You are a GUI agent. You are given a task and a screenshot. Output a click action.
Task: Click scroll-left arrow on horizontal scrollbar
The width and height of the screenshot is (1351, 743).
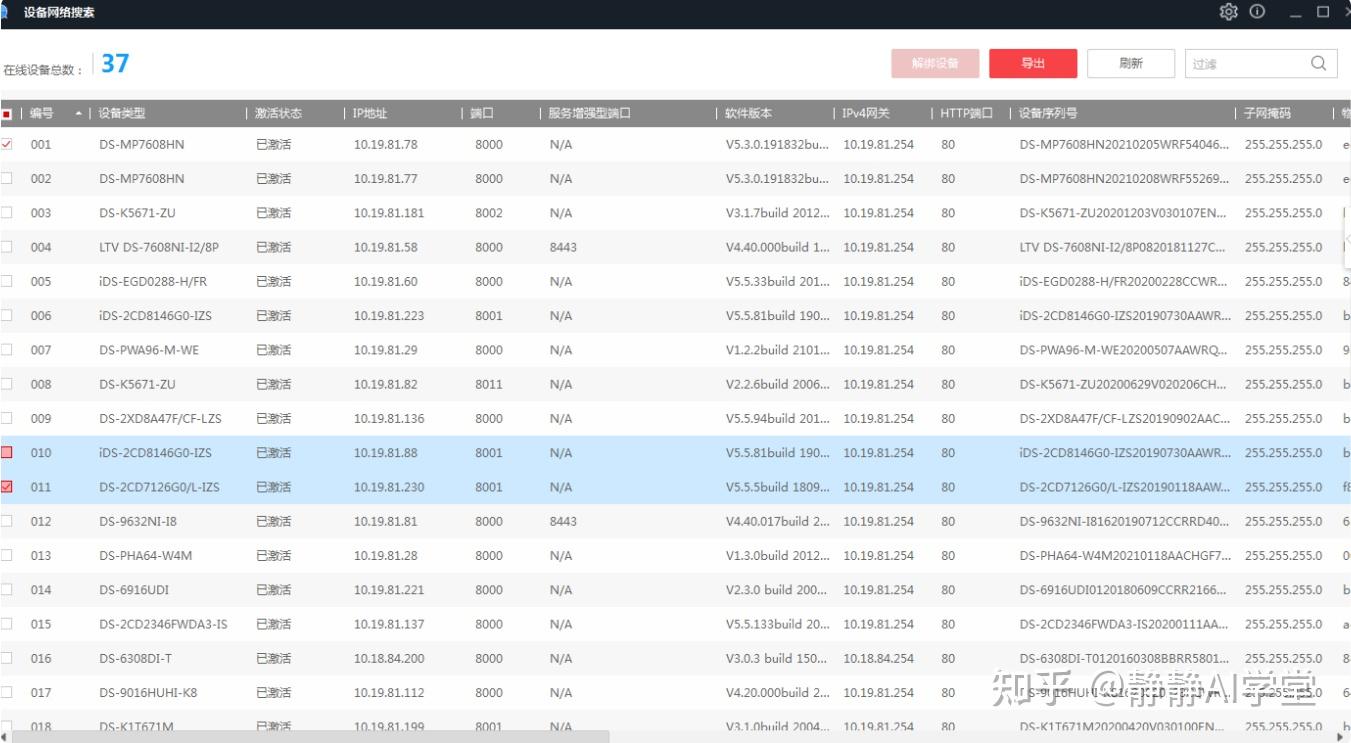[4, 737]
